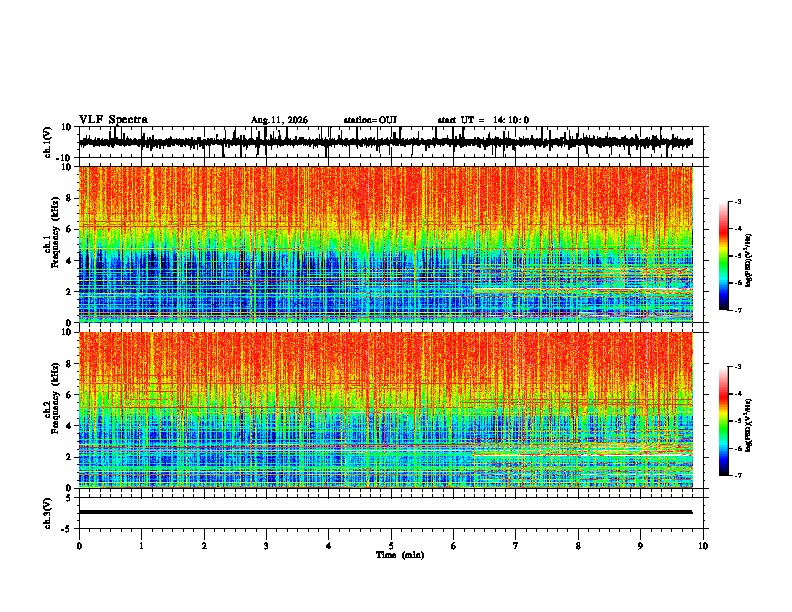Click the ch.2 spectrogram color scale bar
792x612 pixels.
pos(723,421)
